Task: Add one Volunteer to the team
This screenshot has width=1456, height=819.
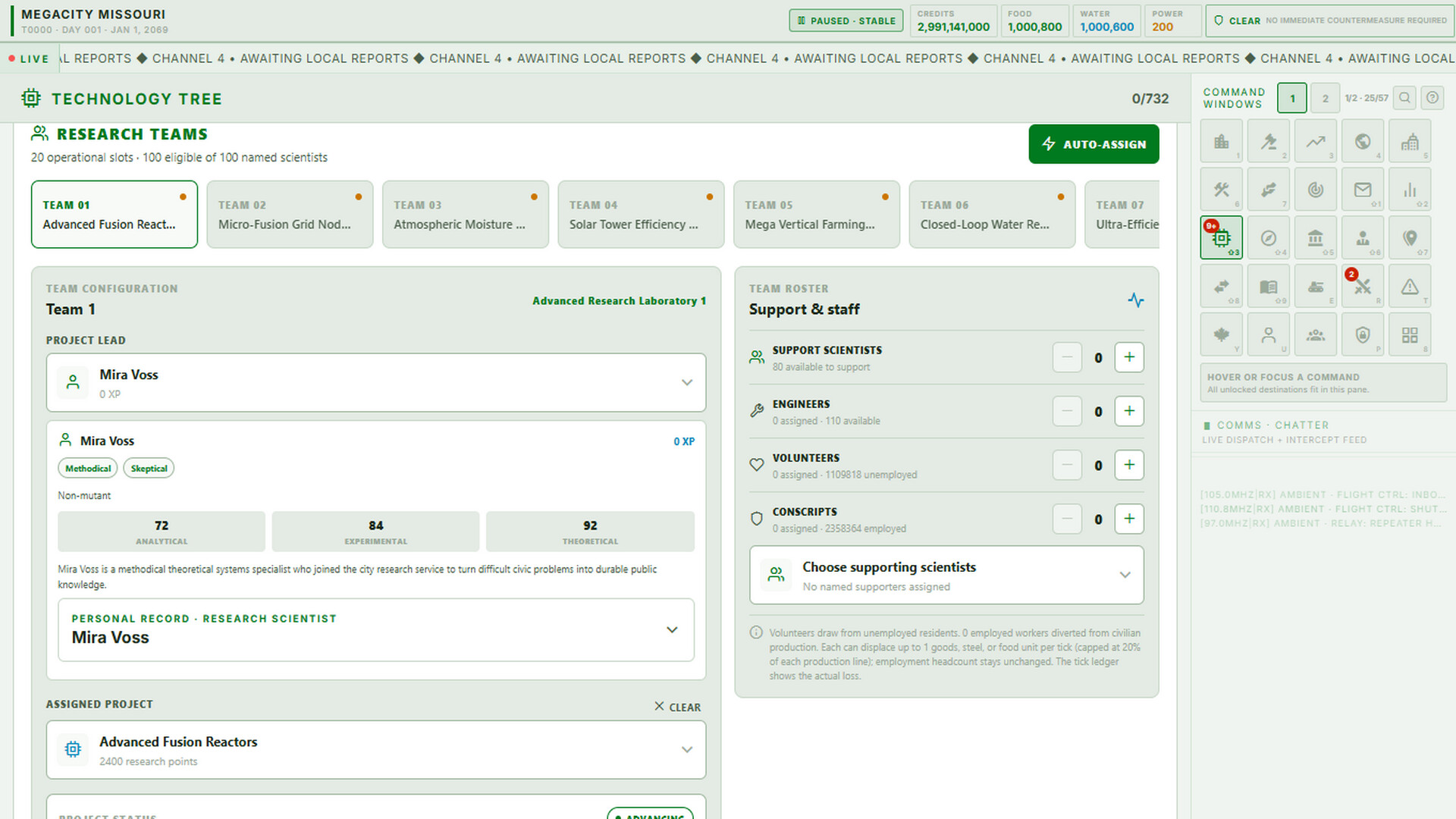Action: (x=1129, y=465)
